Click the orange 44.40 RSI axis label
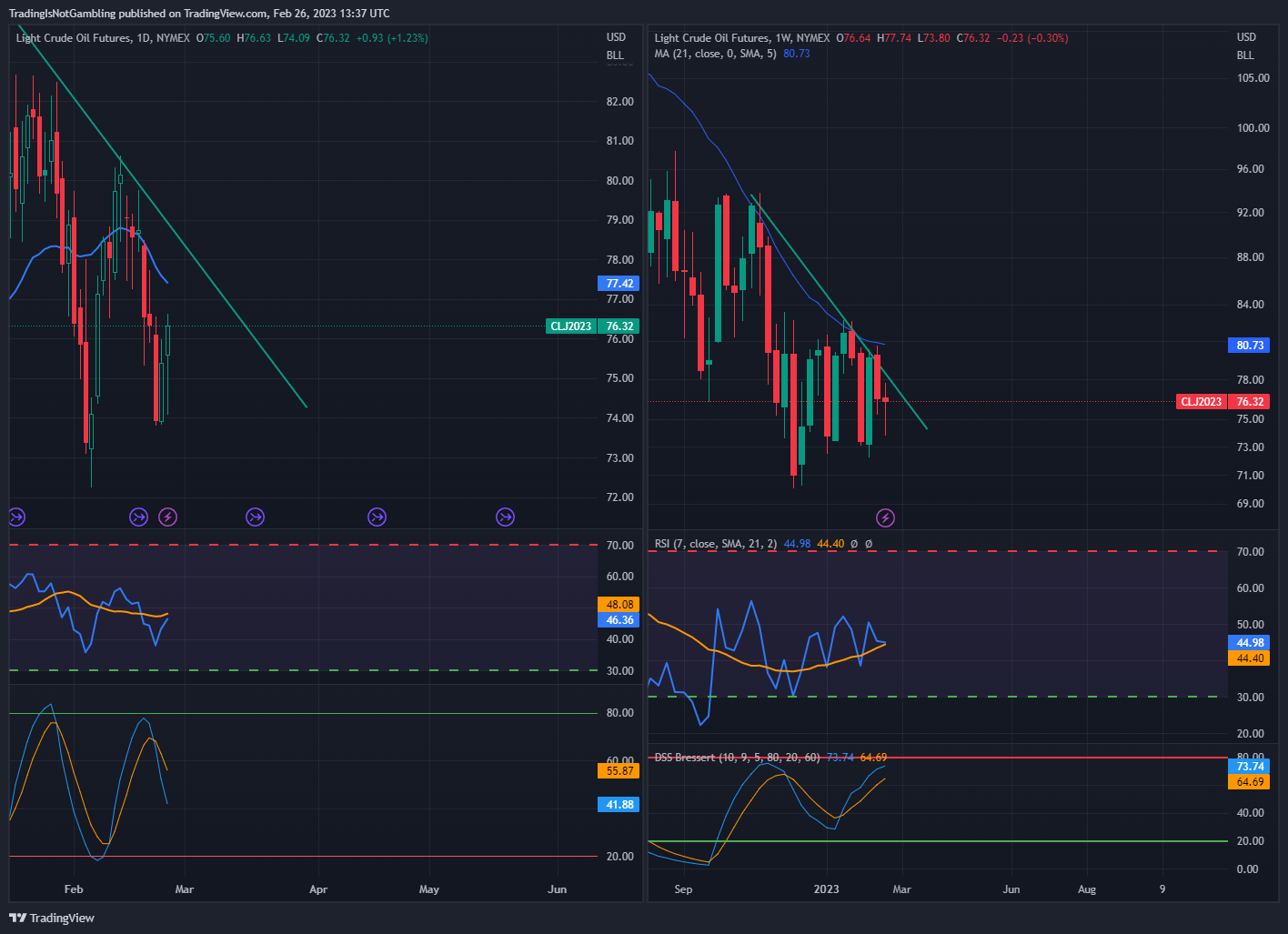 [1250, 658]
